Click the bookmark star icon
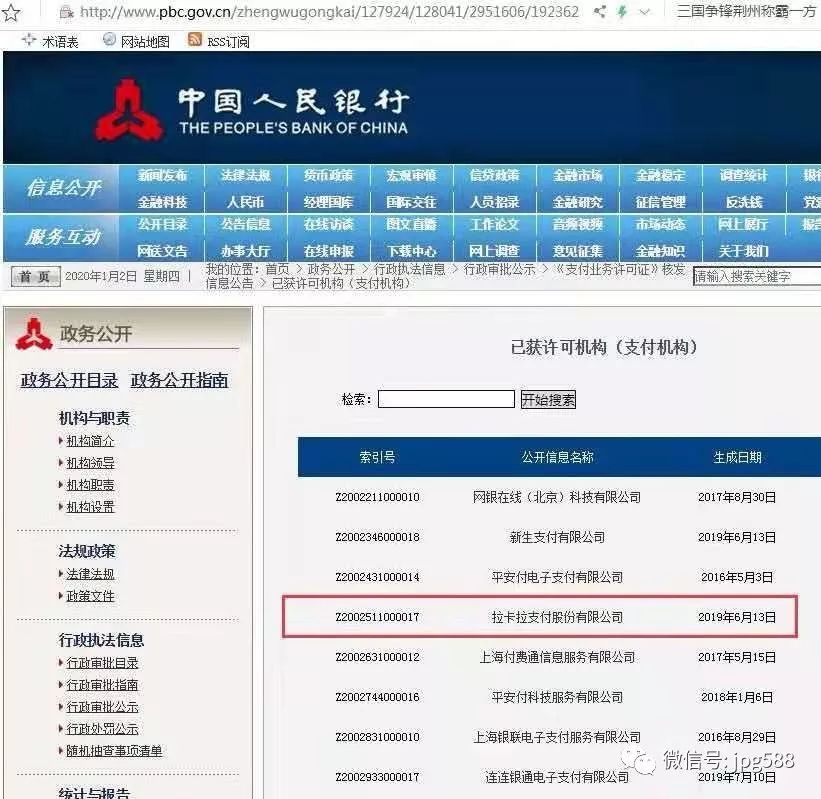 (10, 13)
